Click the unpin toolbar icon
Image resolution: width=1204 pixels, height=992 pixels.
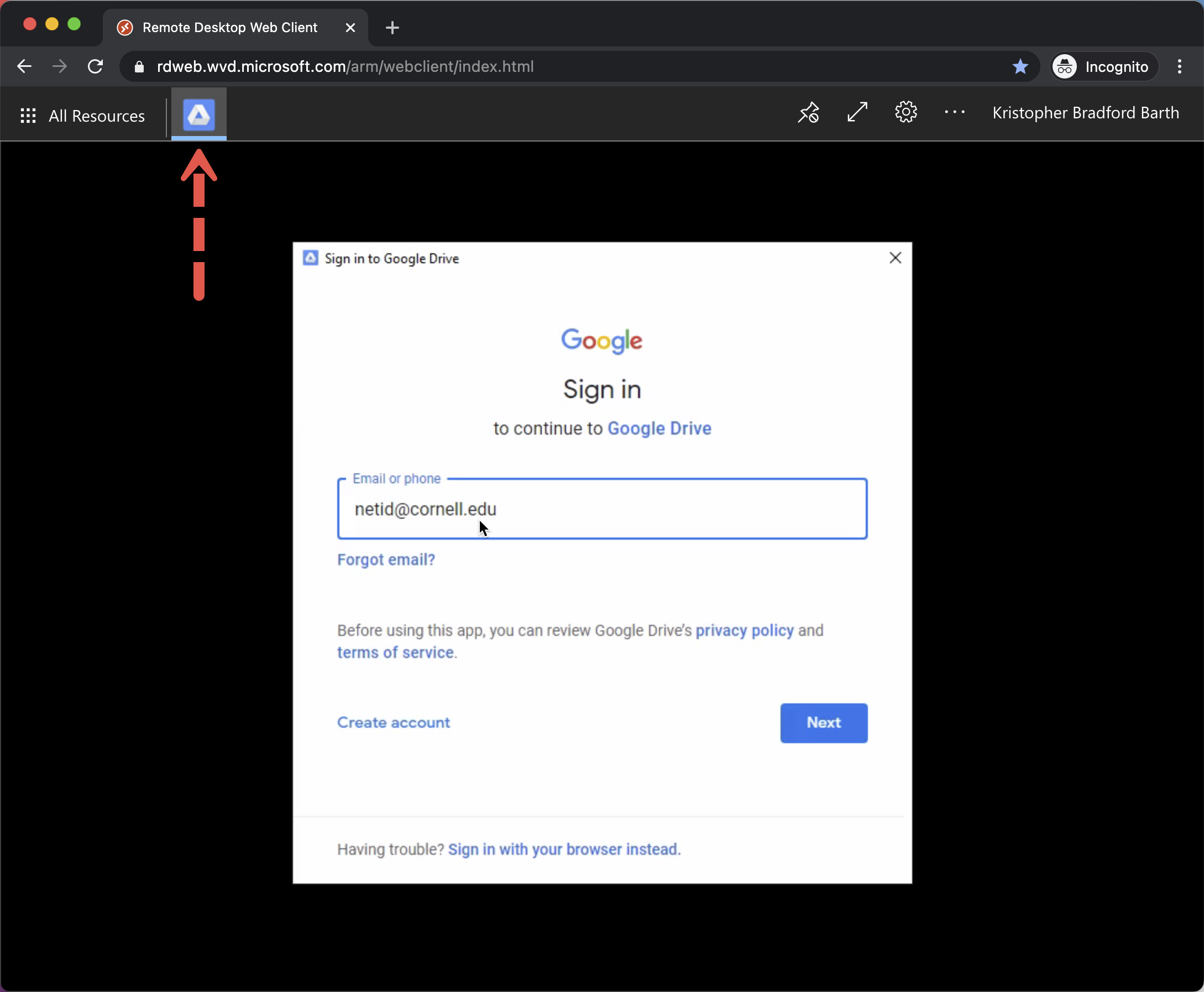coord(808,113)
